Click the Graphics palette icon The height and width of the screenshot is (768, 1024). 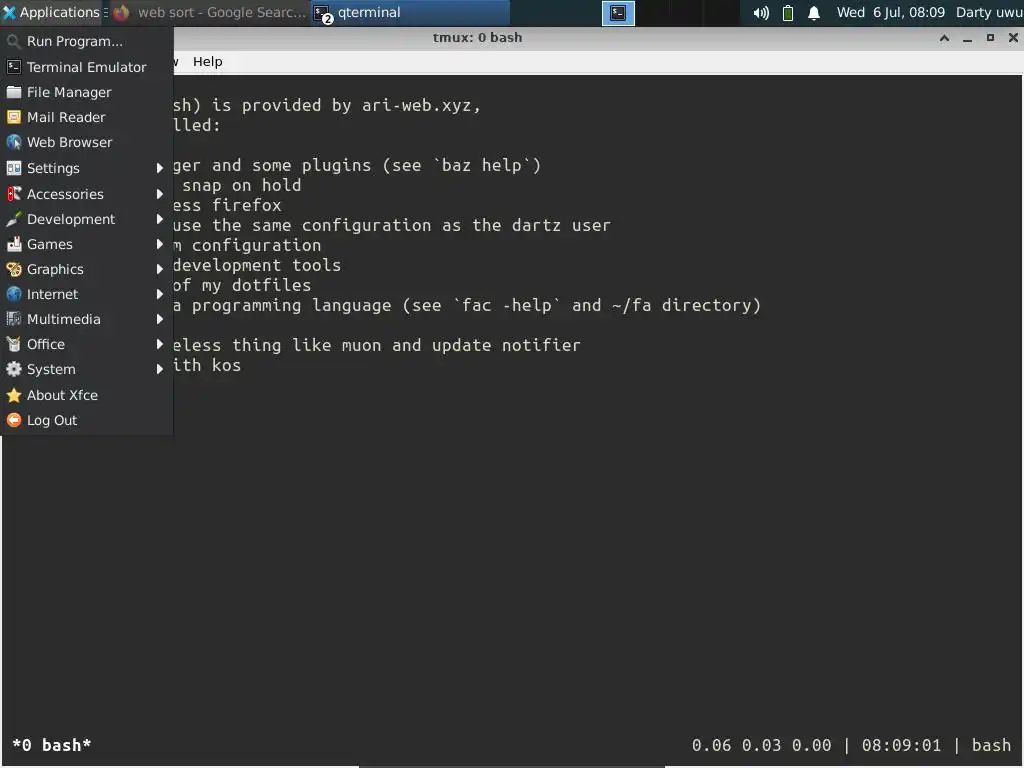[x=13, y=269]
